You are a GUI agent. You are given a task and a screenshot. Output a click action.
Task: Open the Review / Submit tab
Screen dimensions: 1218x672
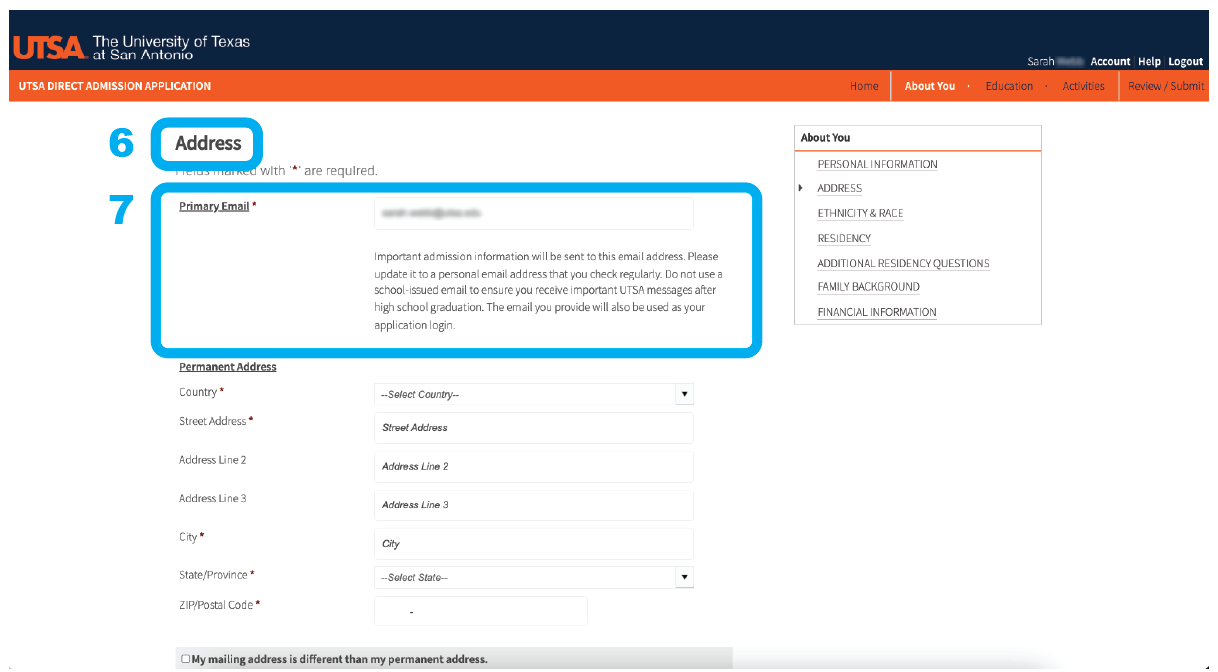(1165, 86)
